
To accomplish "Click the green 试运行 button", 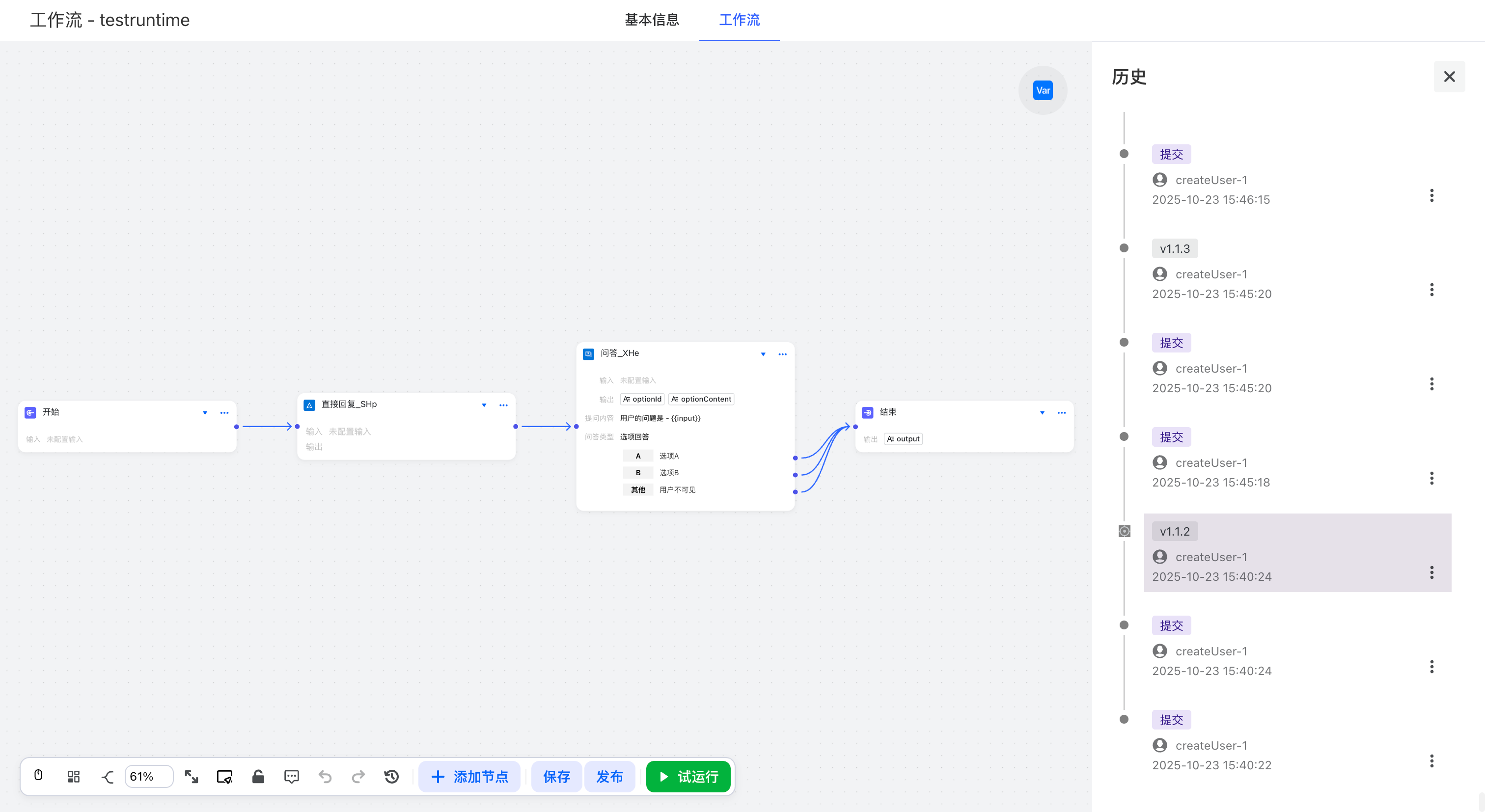I will point(688,776).
